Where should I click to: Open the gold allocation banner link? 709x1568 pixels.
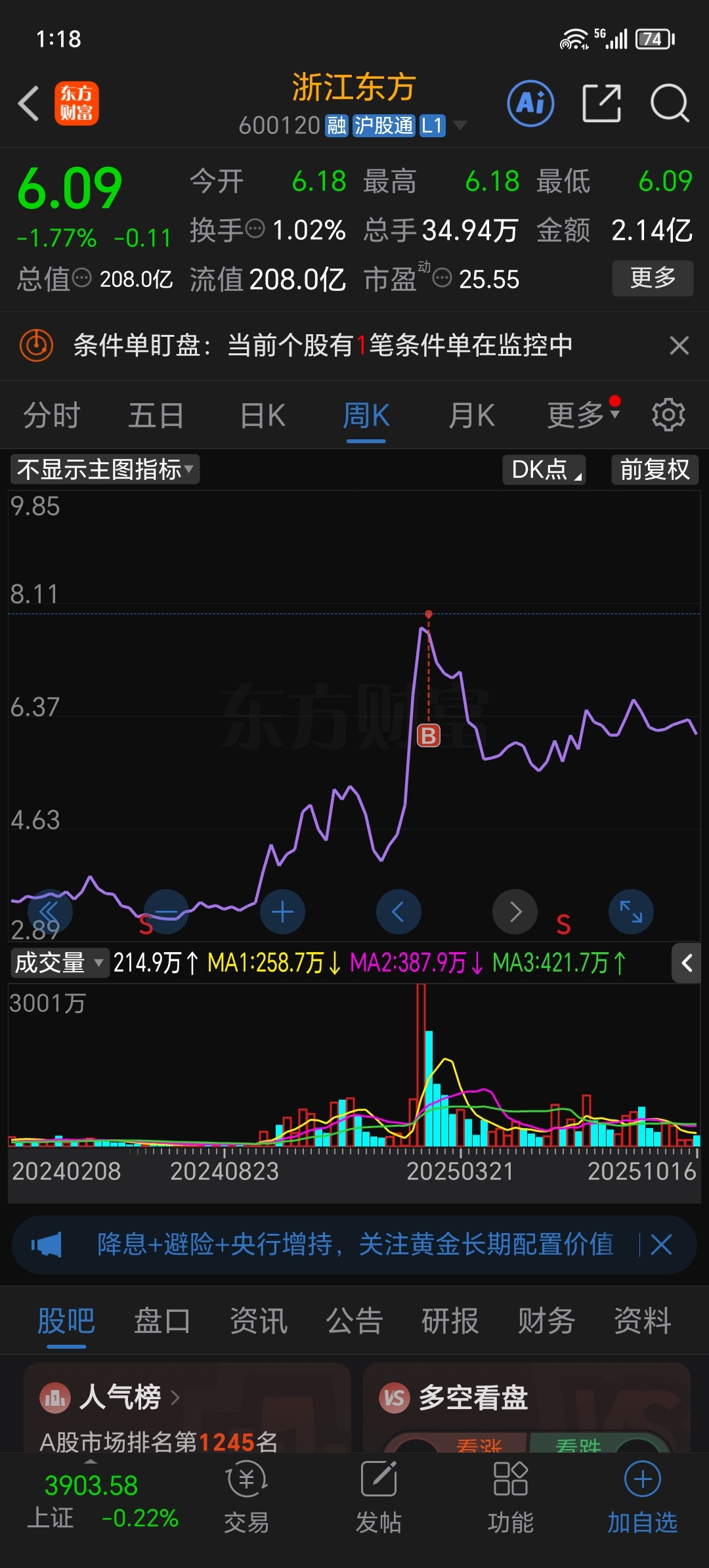click(355, 1244)
